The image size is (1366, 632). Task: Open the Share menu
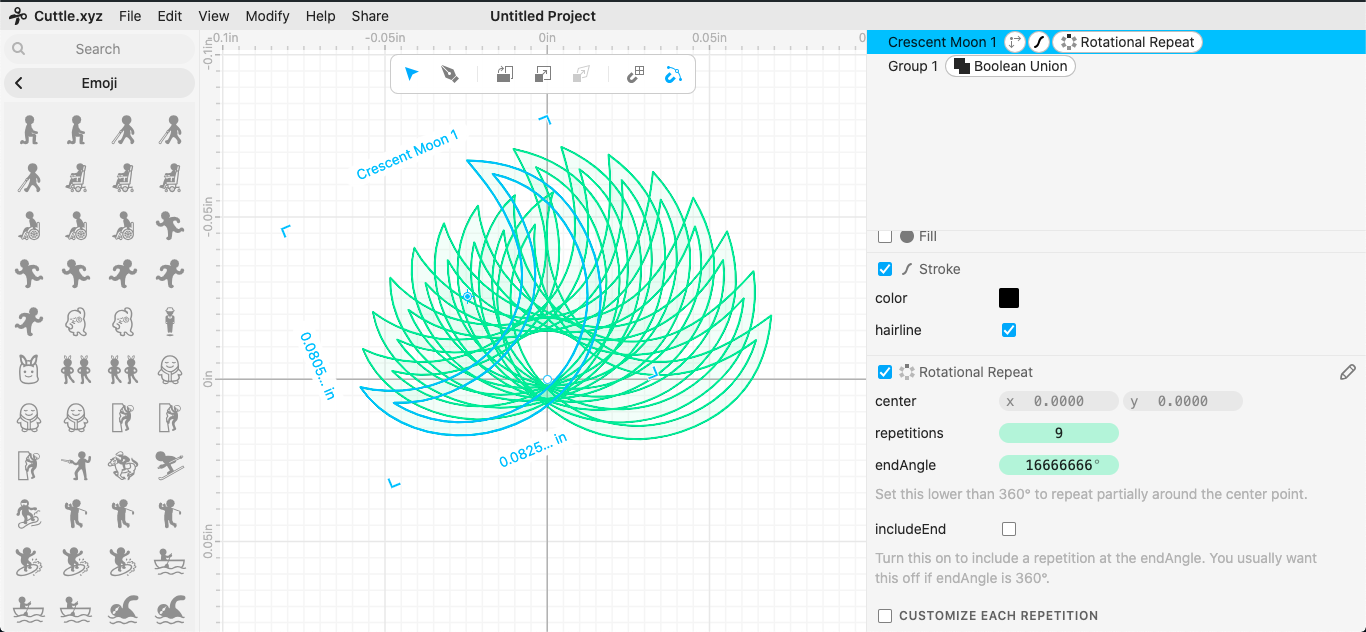coord(370,16)
